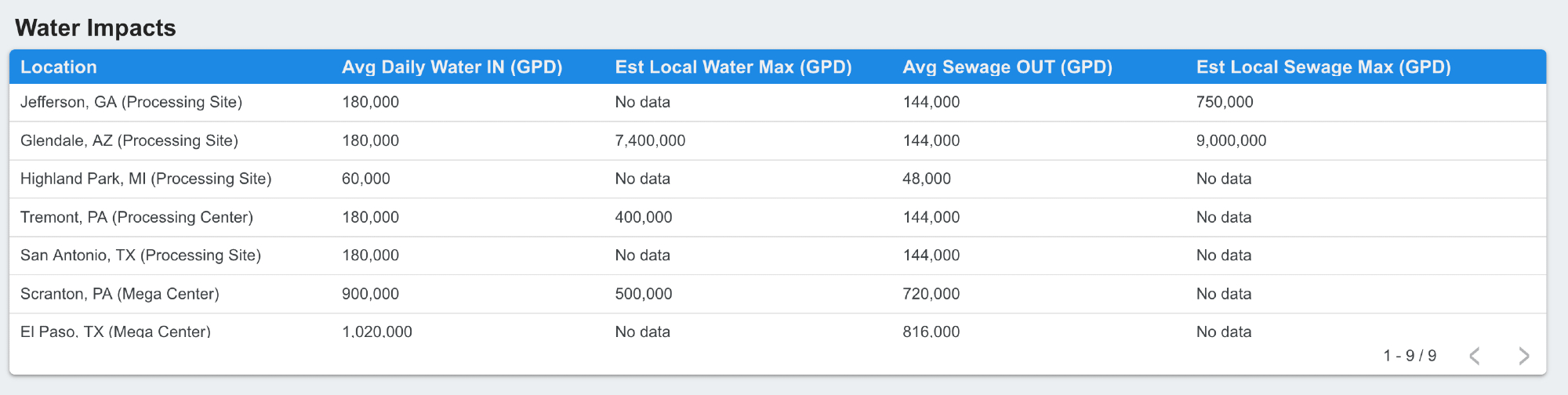Select the Highland Park, MI row
1568x395 pixels.
pos(146,179)
